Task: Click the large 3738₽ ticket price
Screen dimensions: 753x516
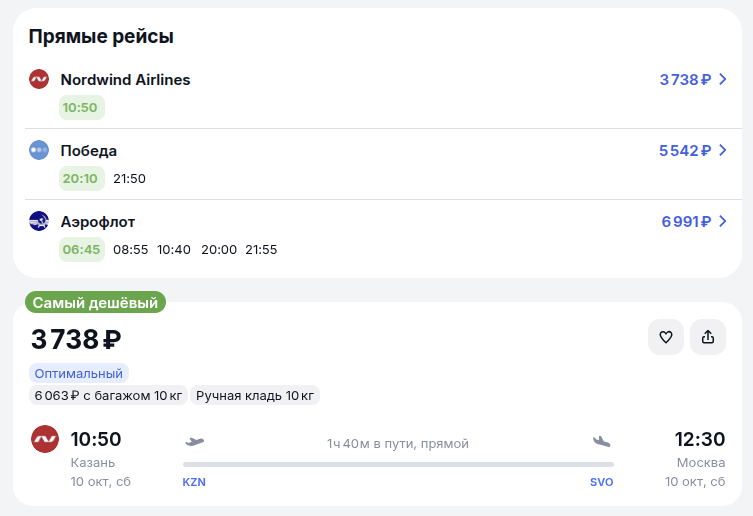Action: pos(76,339)
